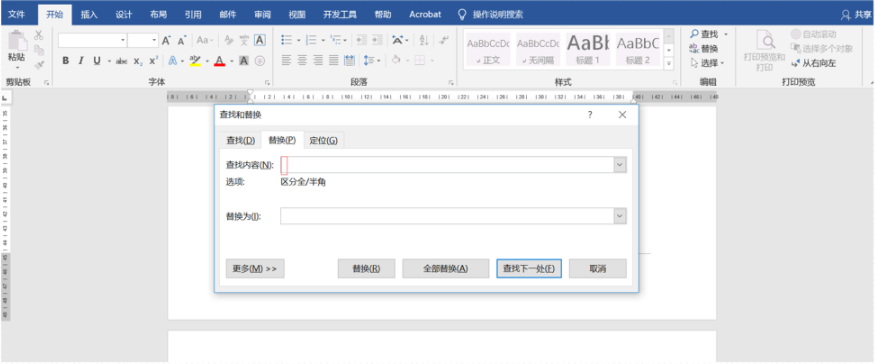Expand the styles gallery more arrow

[670, 64]
